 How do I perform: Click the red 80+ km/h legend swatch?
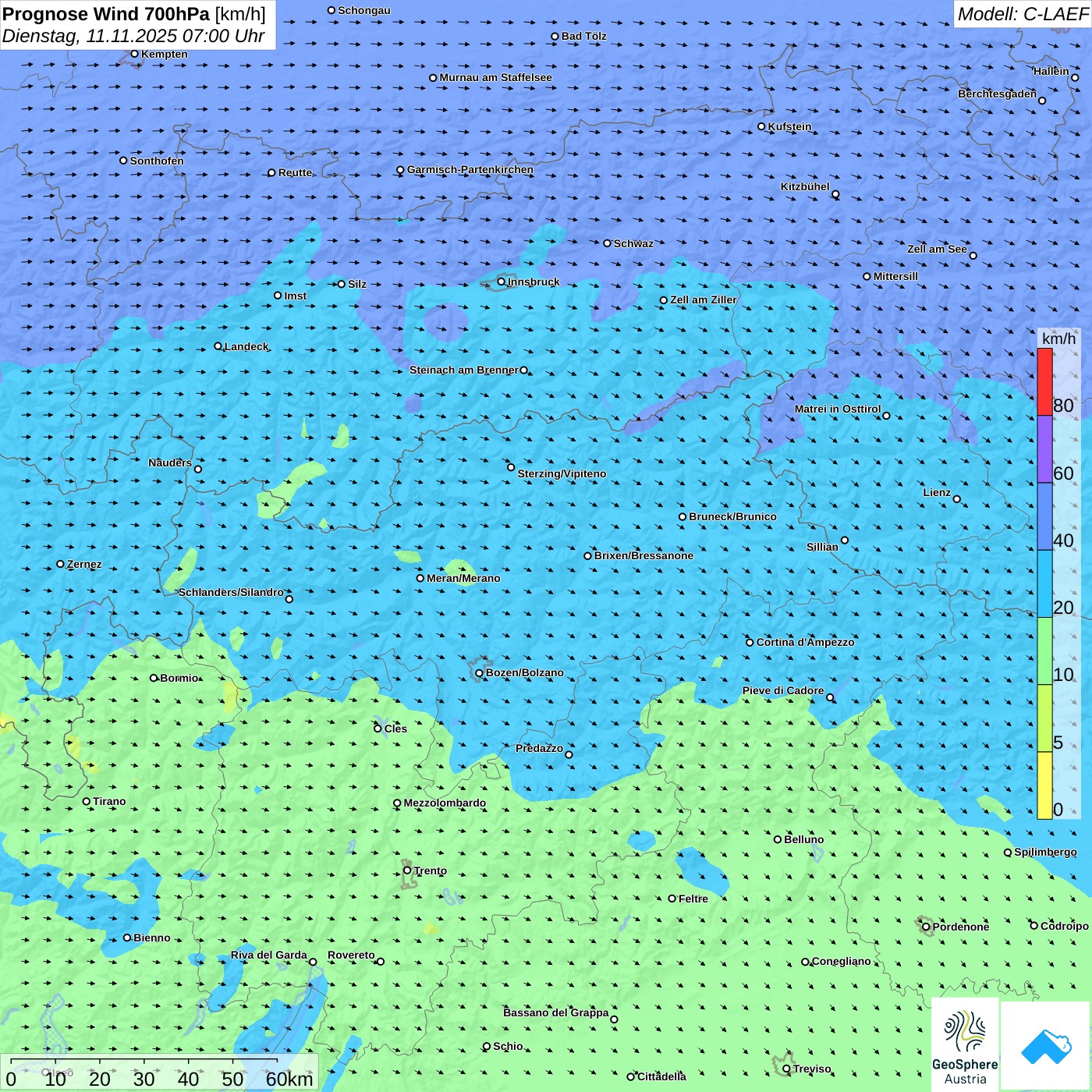[x=1044, y=382]
